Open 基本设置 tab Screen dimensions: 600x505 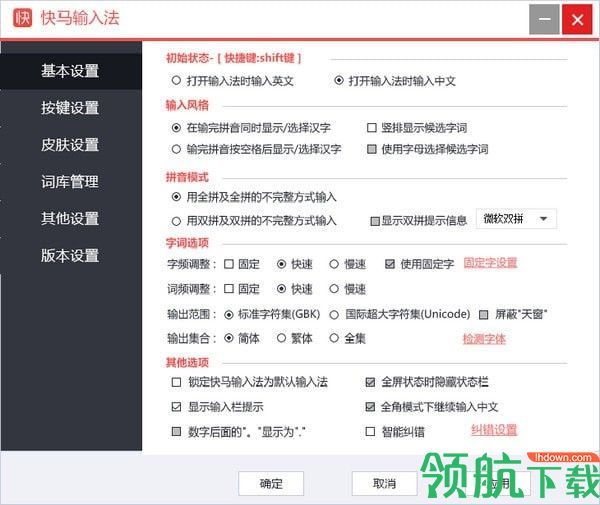[71, 71]
